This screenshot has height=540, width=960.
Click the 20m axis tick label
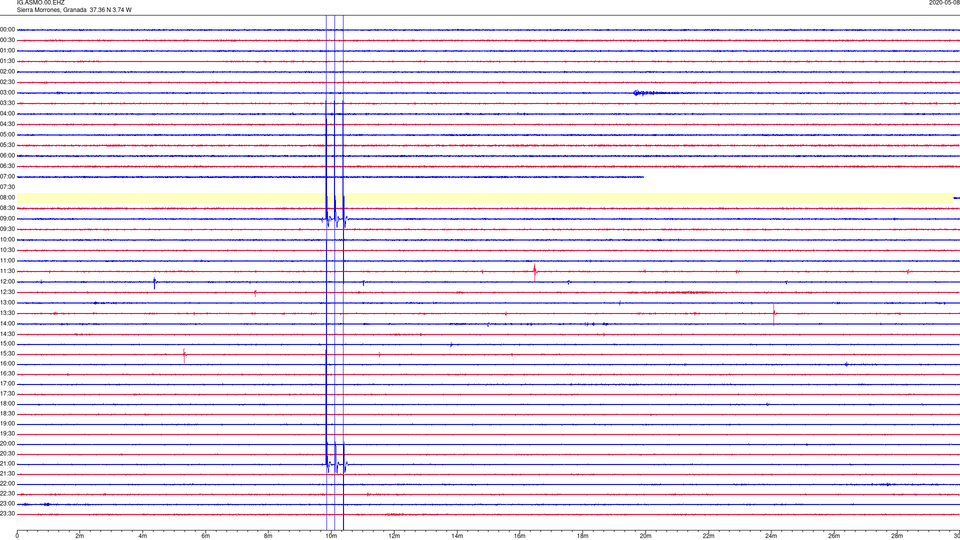[x=645, y=536]
